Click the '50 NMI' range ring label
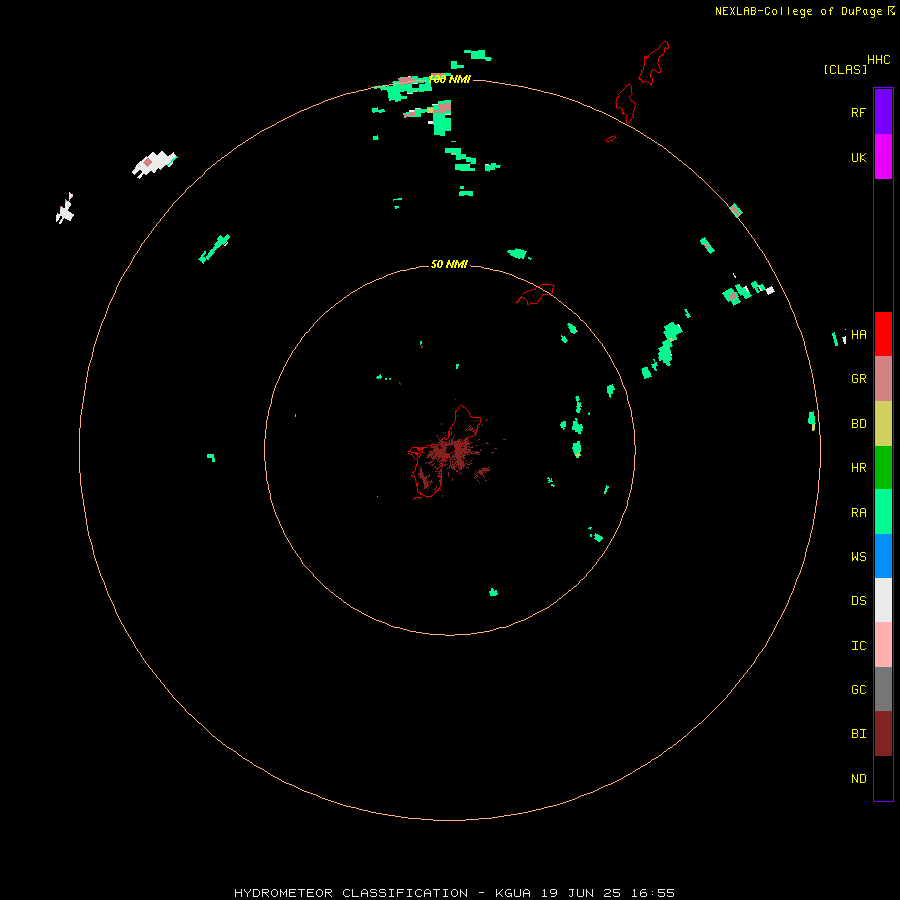The image size is (900, 900). [449, 264]
